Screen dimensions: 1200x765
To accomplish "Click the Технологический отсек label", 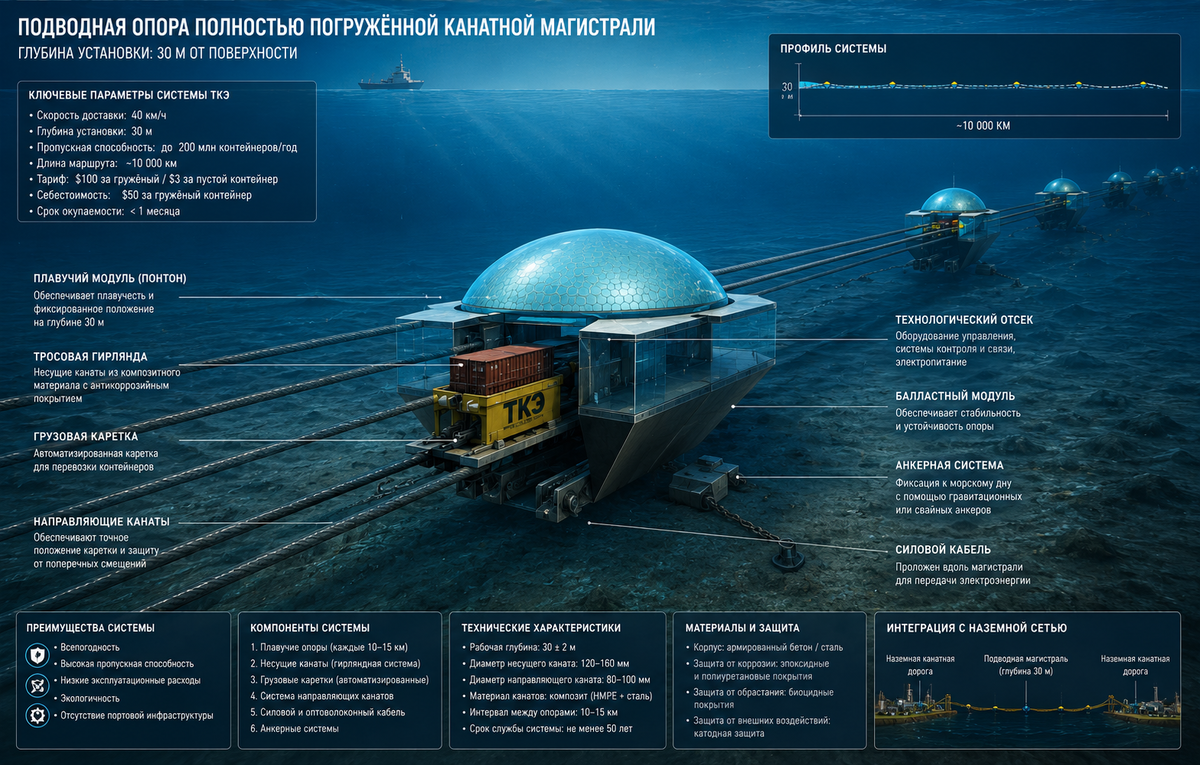I will (965, 320).
